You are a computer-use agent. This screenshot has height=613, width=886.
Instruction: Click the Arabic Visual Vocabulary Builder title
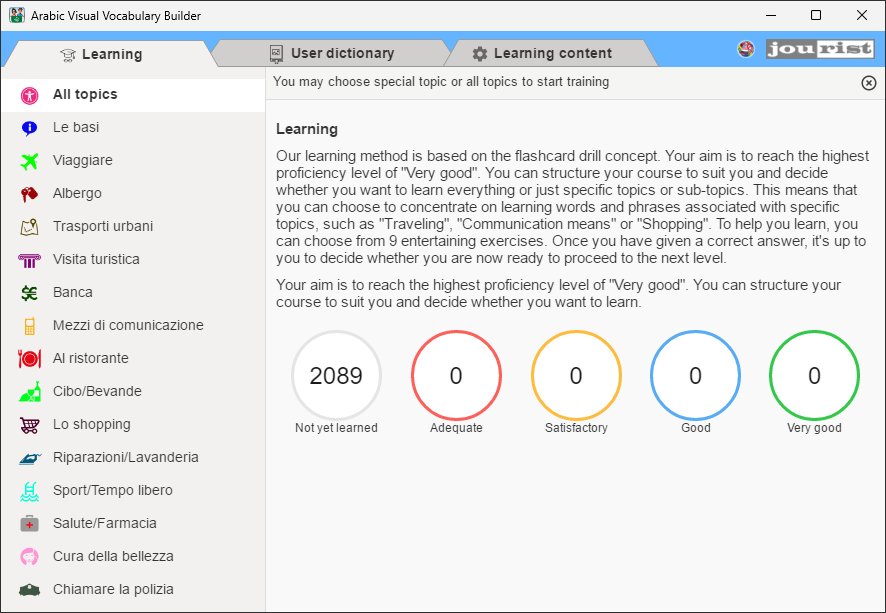click(116, 16)
